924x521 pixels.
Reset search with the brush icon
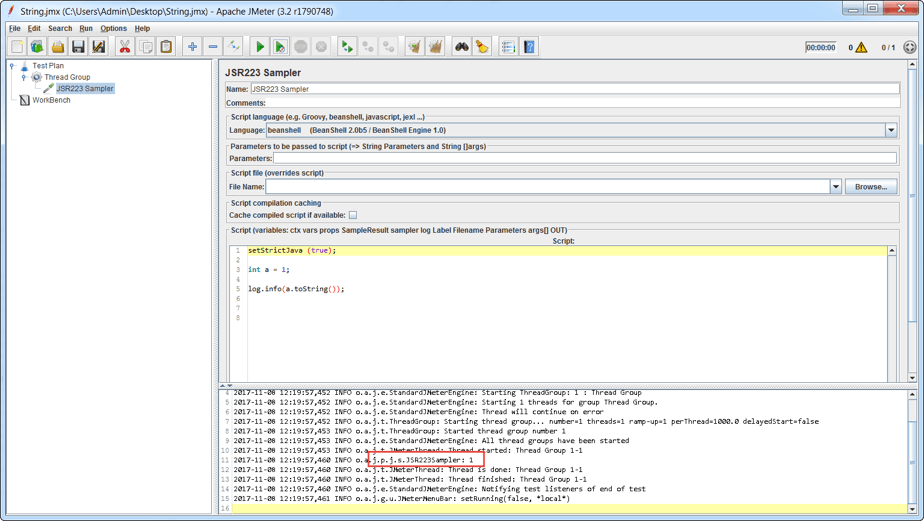[x=483, y=47]
